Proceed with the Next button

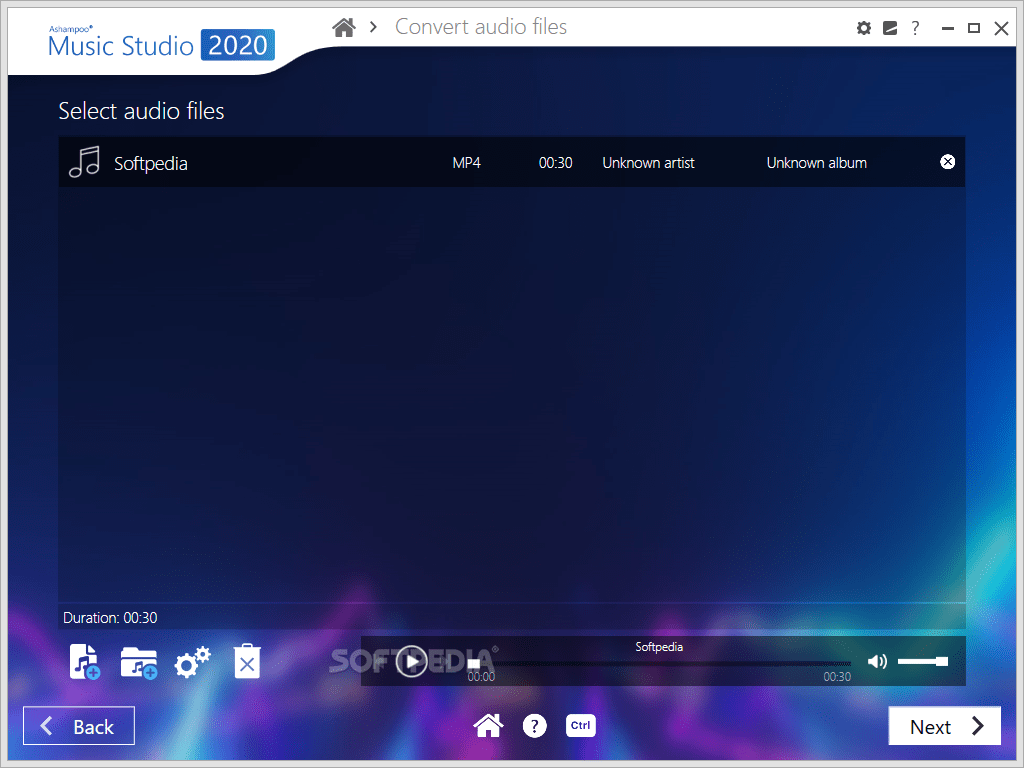[944, 726]
